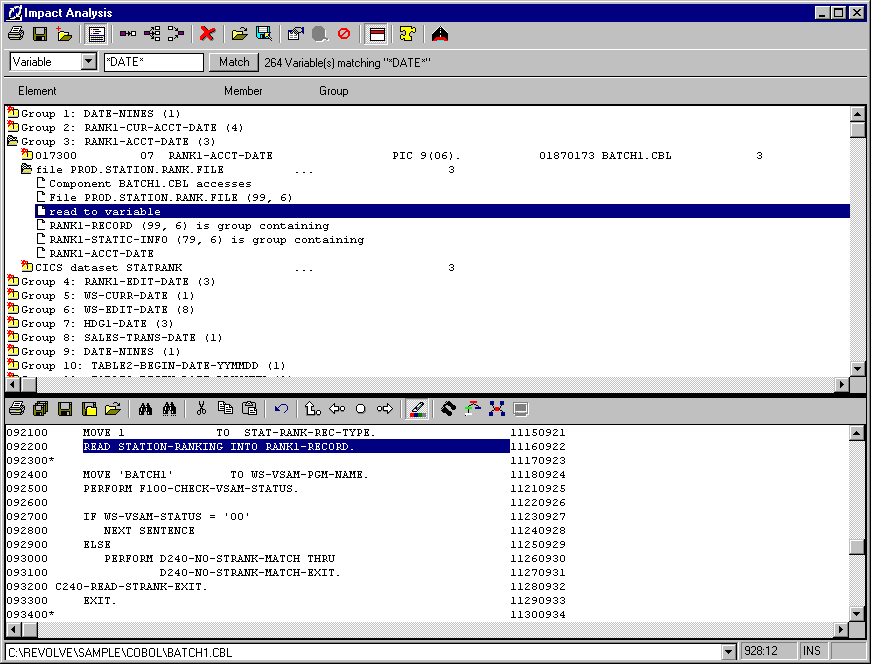The width and height of the screenshot is (871, 664).
Task: Toggle the syntax coloring pen button
Action: tap(417, 409)
